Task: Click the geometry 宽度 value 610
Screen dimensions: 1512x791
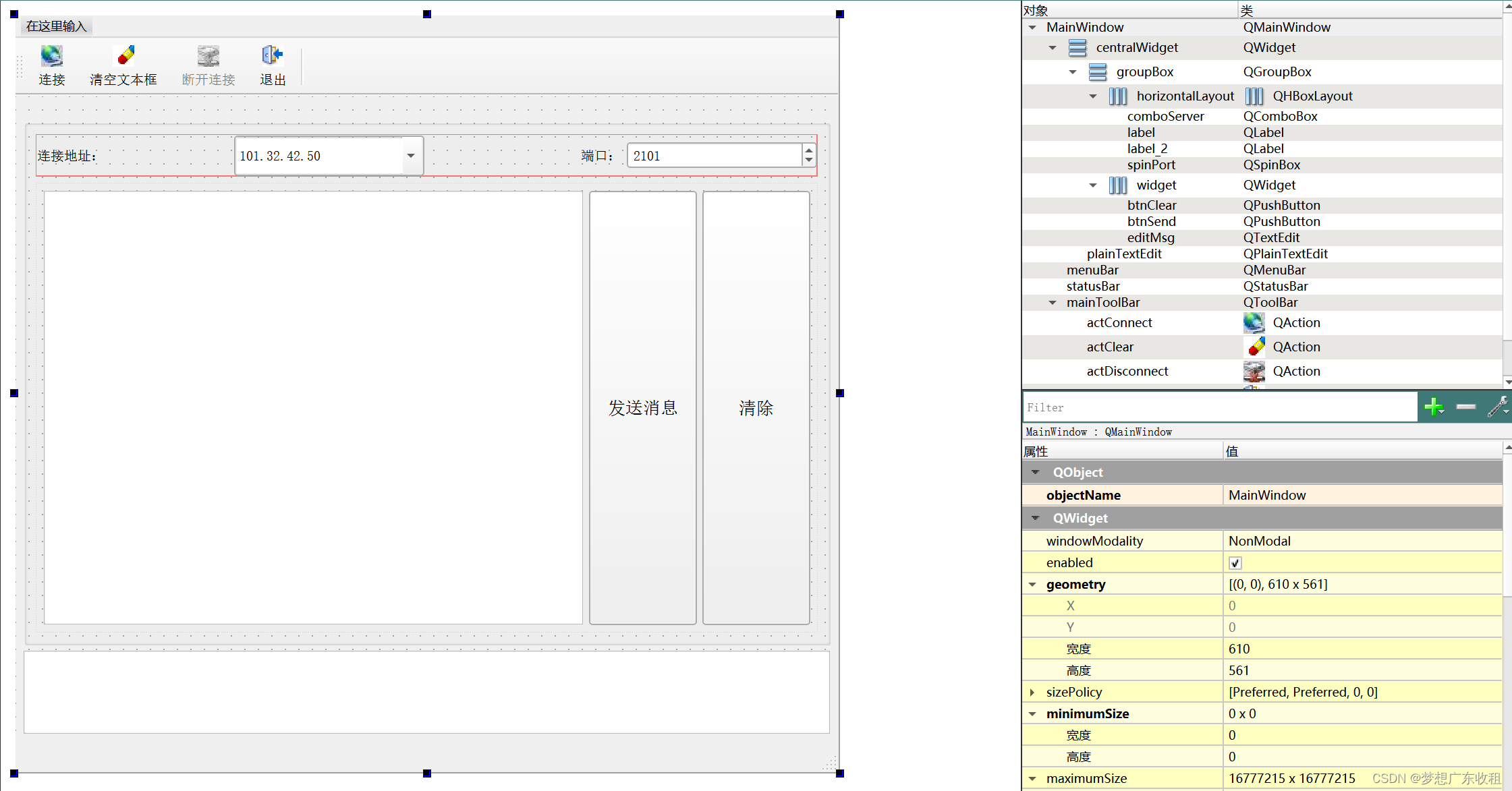Action: tap(1362, 649)
